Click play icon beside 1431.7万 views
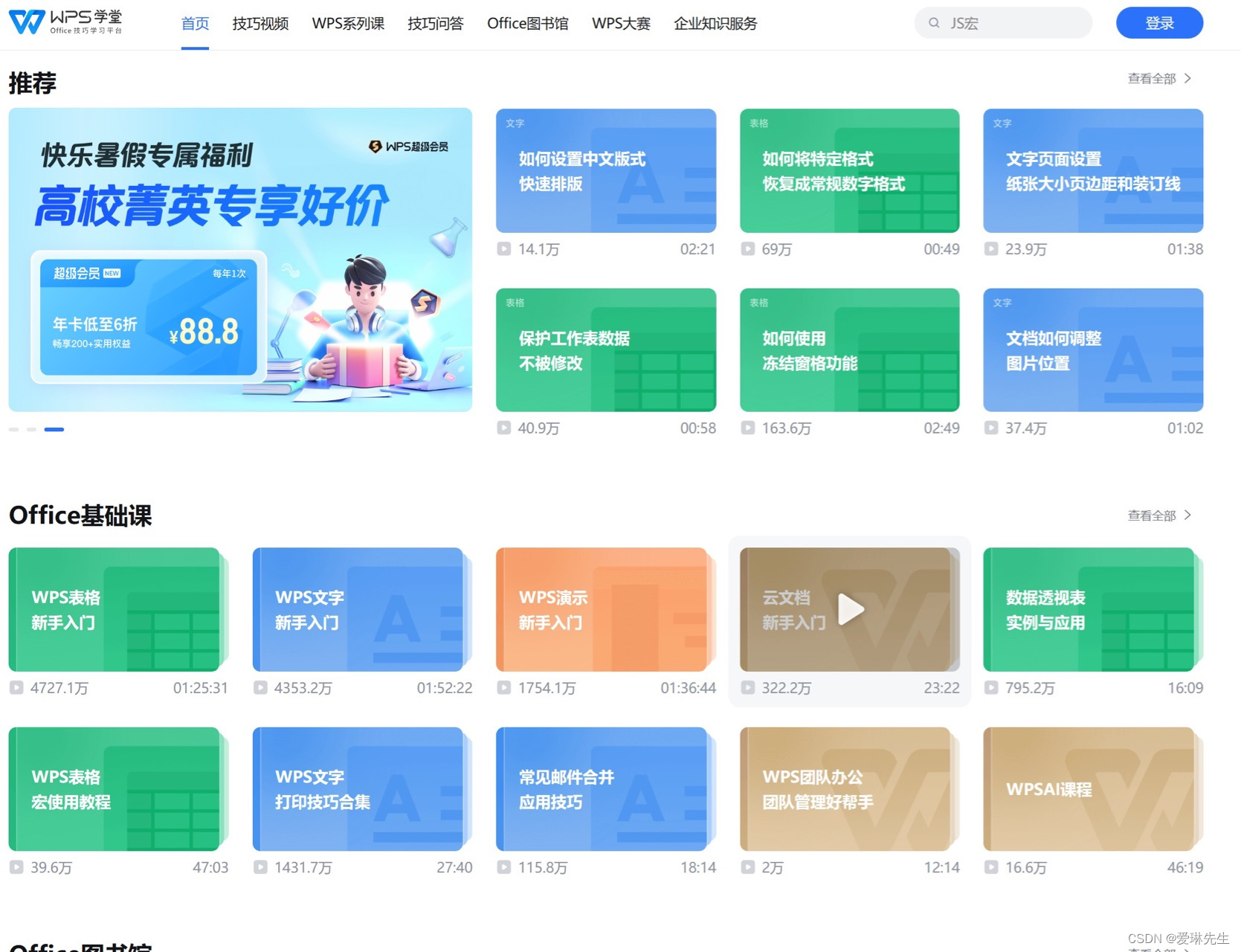Viewport: 1241px width, 952px height. (260, 867)
